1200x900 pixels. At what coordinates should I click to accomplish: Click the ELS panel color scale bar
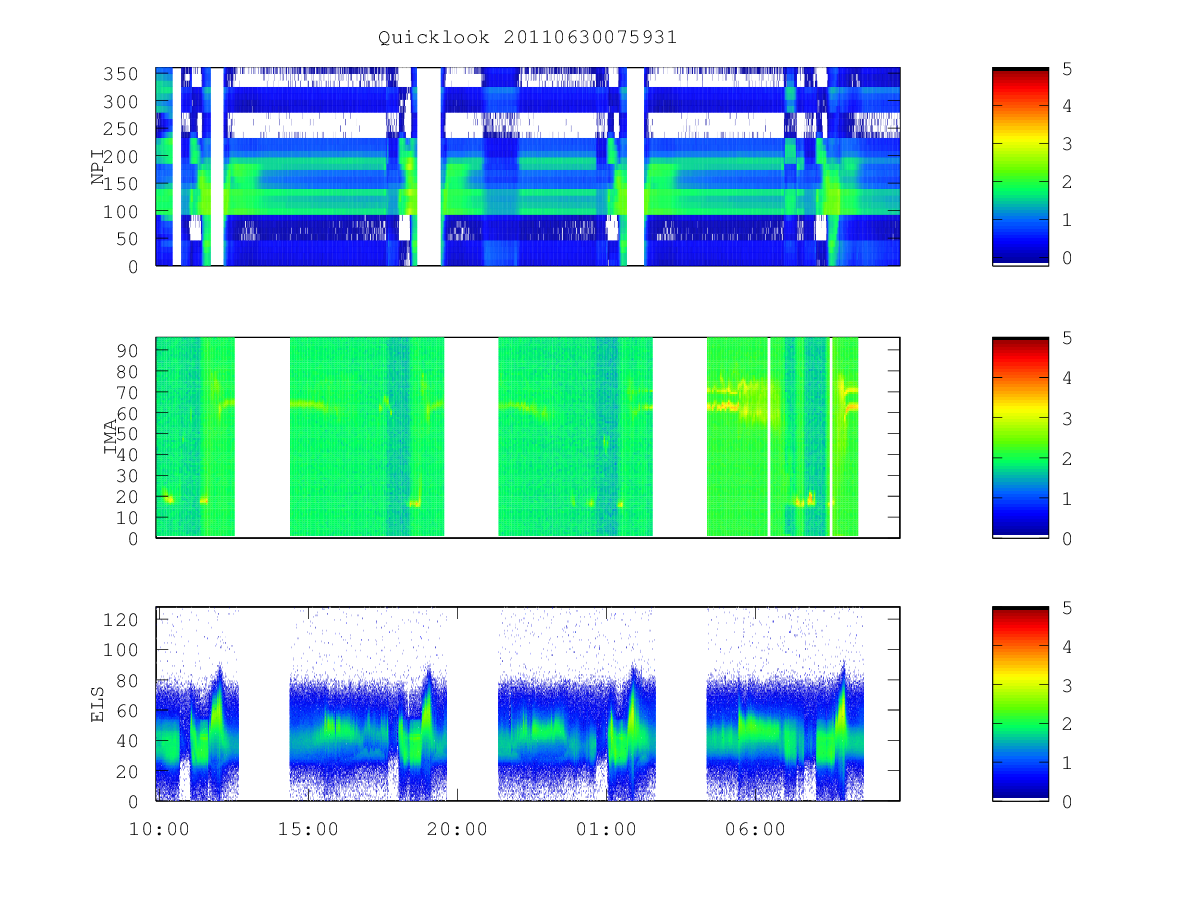point(1020,703)
